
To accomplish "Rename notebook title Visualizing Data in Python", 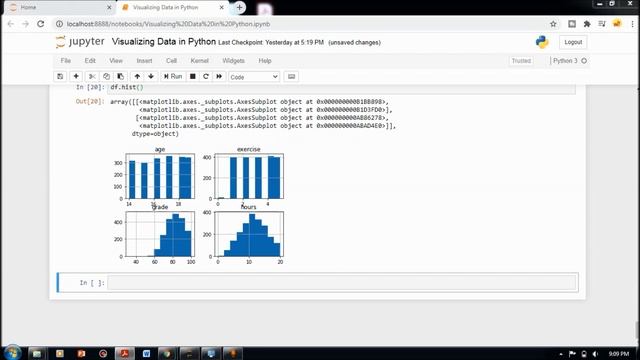I will click(164, 42).
